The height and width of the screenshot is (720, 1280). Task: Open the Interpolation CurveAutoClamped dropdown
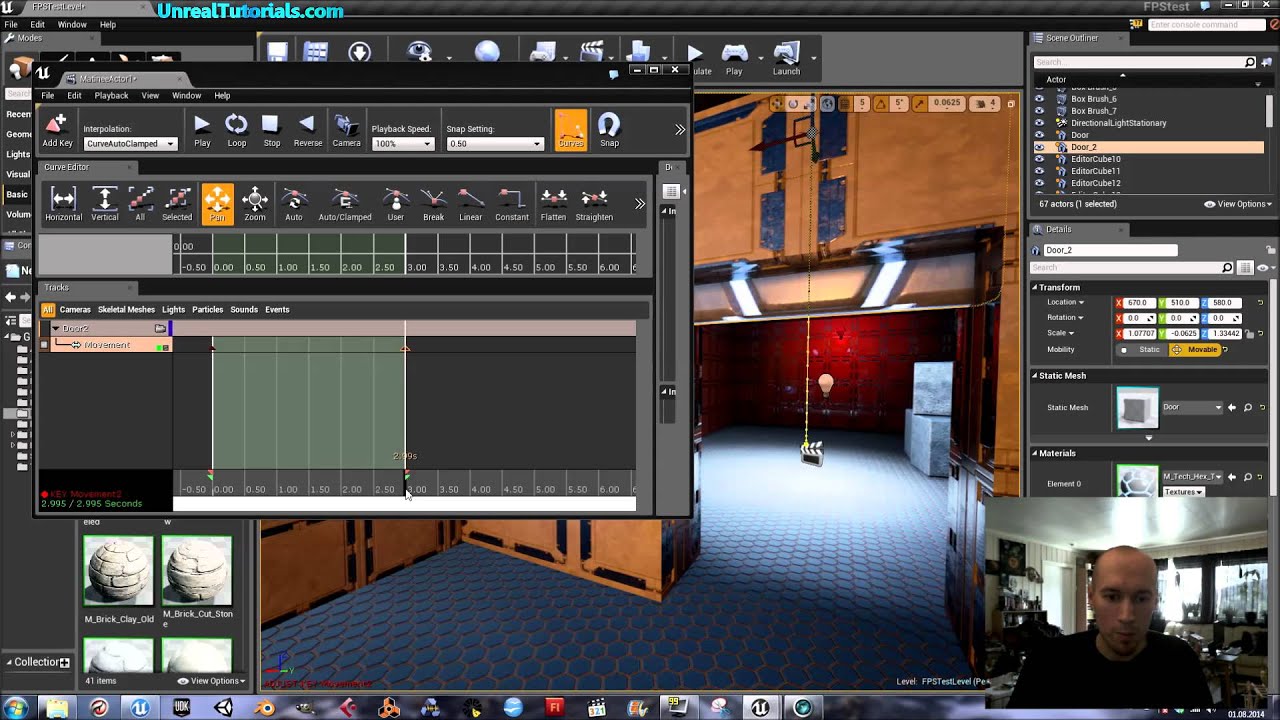pos(130,144)
